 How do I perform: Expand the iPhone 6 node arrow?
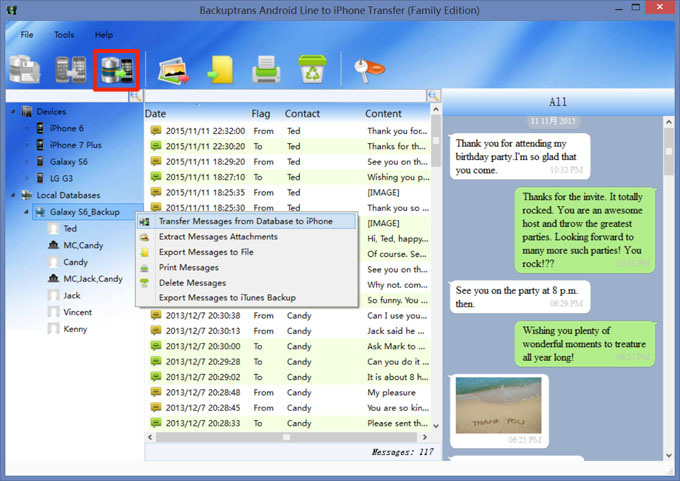[x=26, y=128]
